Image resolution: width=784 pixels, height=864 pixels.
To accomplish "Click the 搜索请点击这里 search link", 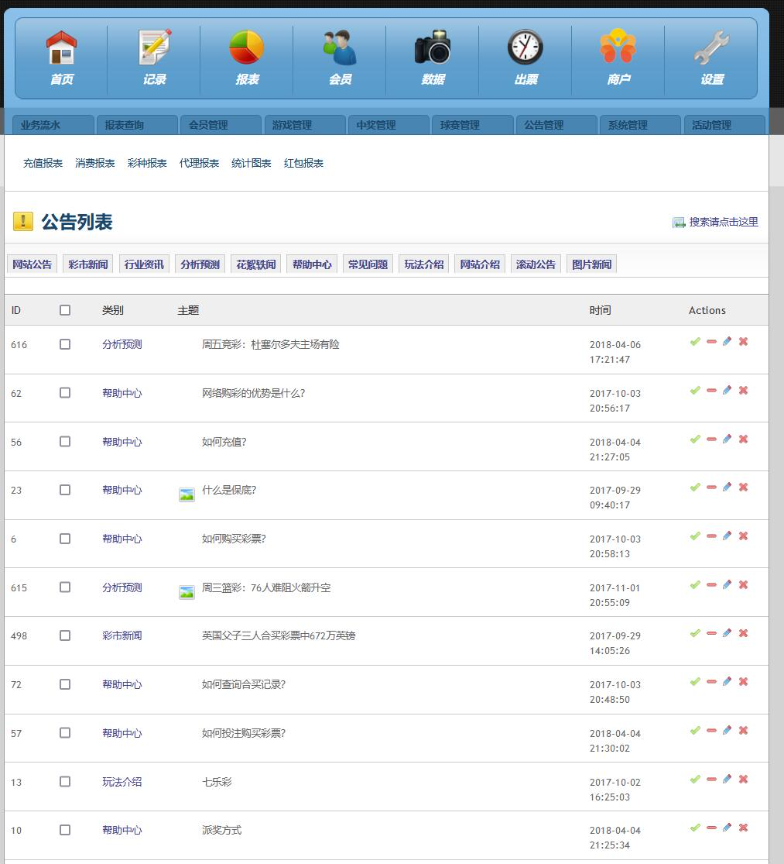I will point(723,222).
